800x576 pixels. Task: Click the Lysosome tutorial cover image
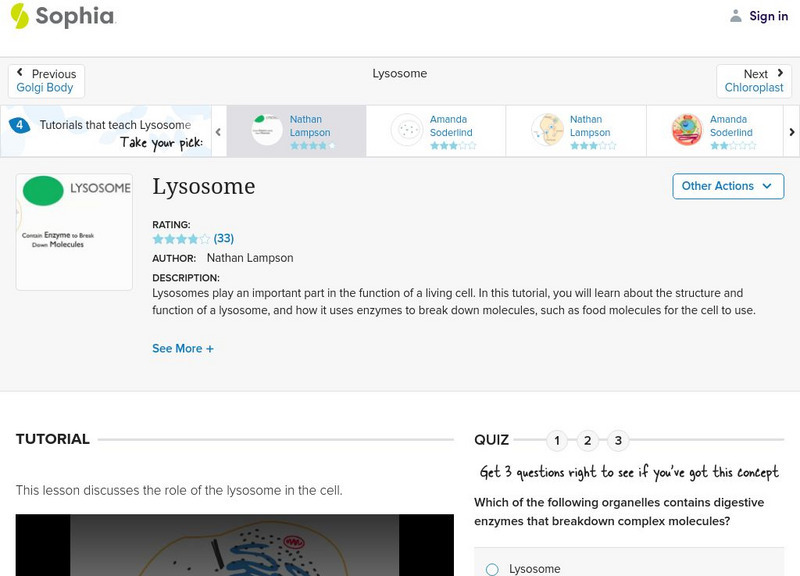coord(74,232)
